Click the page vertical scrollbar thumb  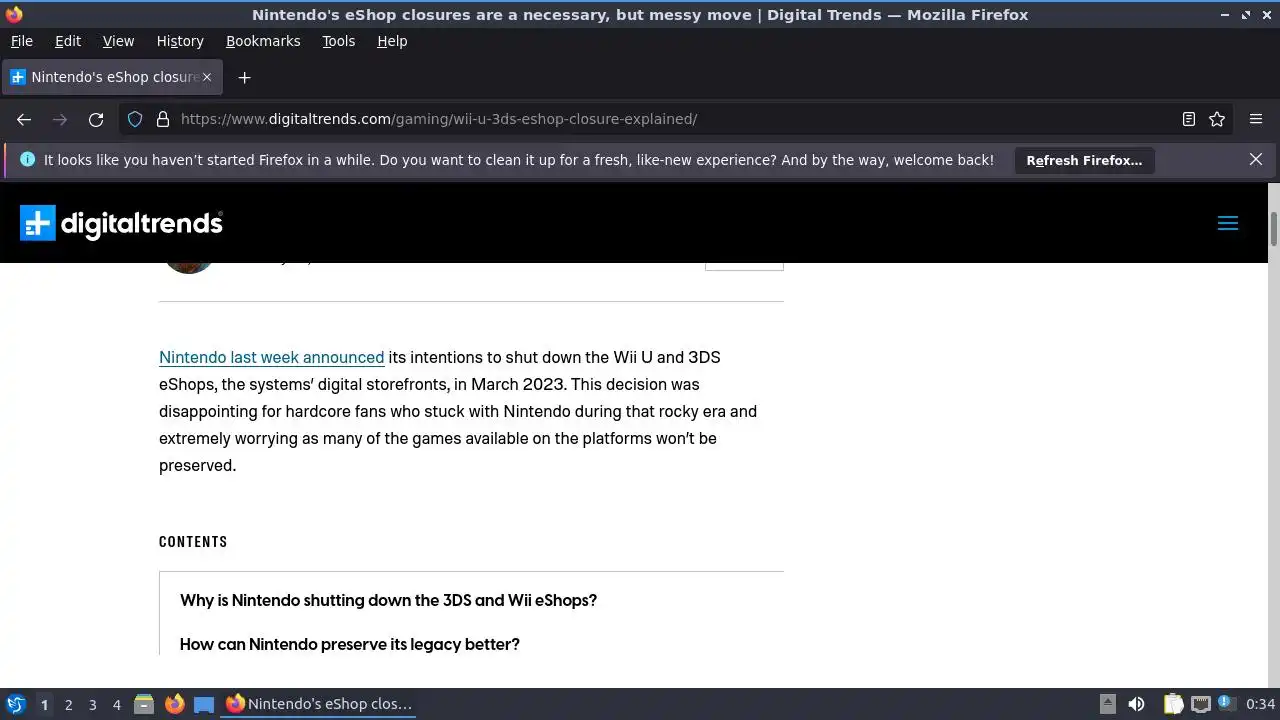pos(1274,229)
